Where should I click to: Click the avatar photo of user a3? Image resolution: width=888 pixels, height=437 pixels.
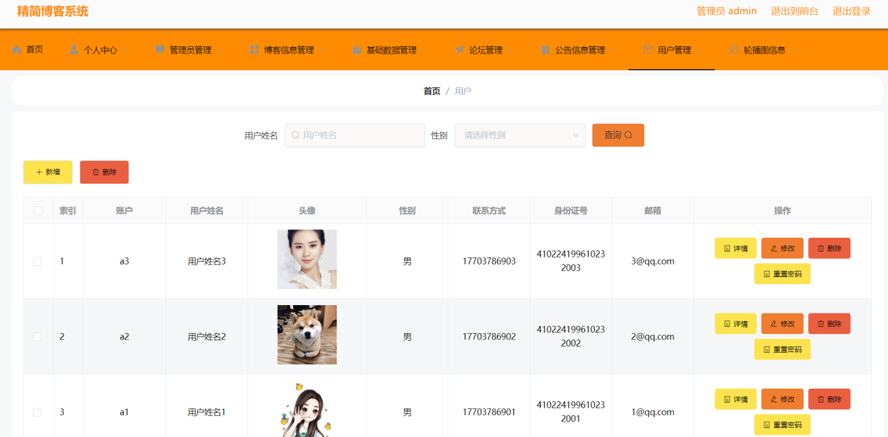[x=307, y=259]
